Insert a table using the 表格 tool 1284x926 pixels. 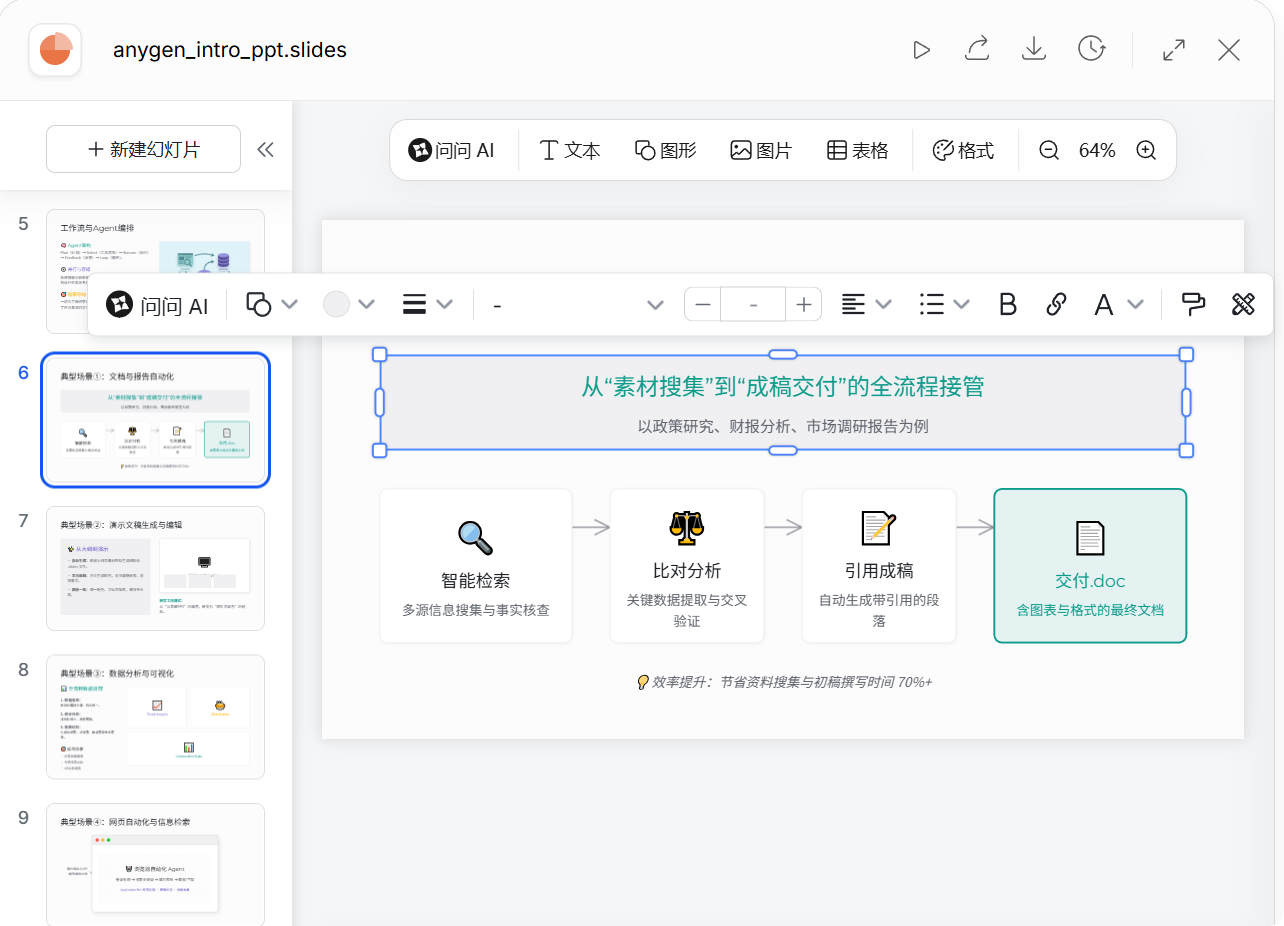[x=857, y=150]
